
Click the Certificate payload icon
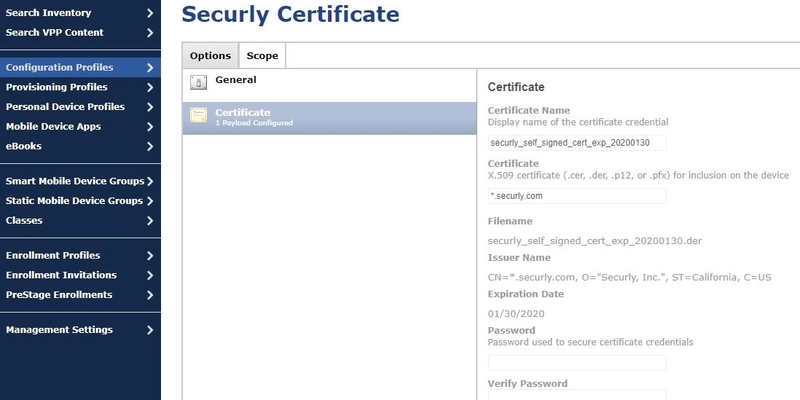point(198,115)
